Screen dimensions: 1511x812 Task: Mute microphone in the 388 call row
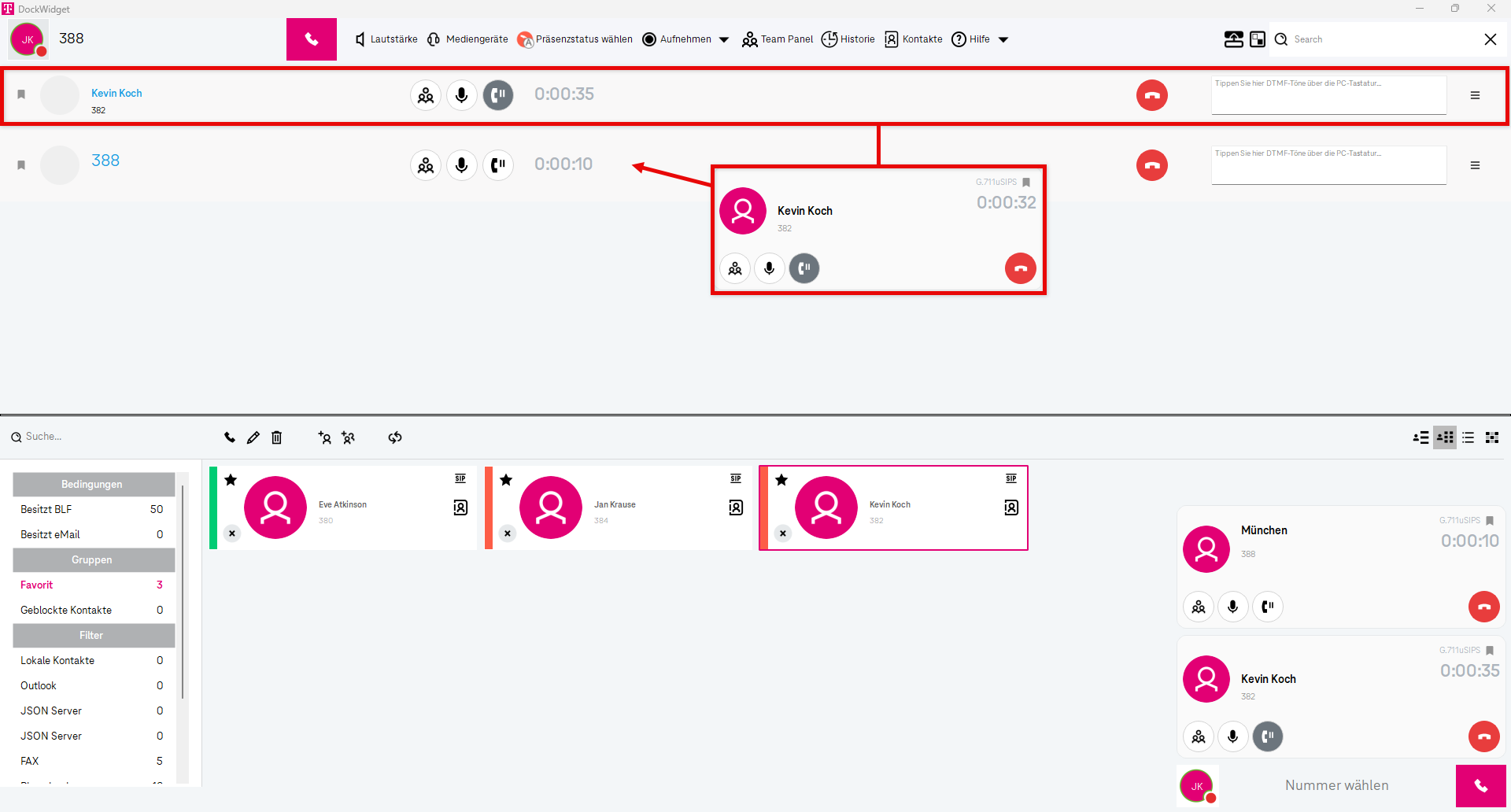click(462, 165)
